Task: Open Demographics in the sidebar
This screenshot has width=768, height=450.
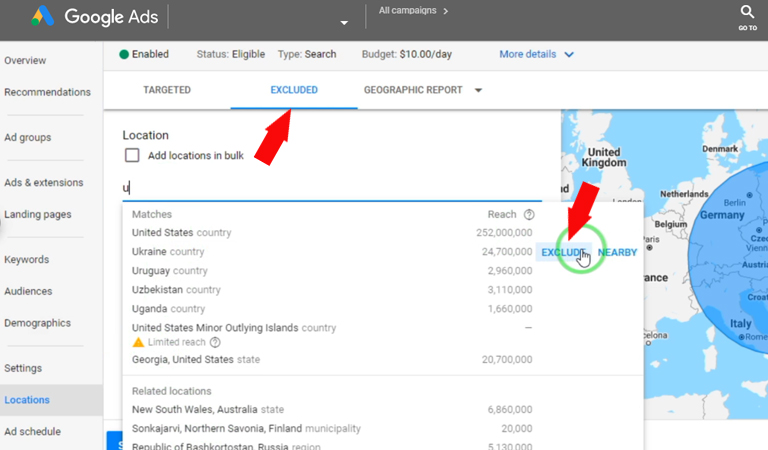Action: tap(37, 323)
